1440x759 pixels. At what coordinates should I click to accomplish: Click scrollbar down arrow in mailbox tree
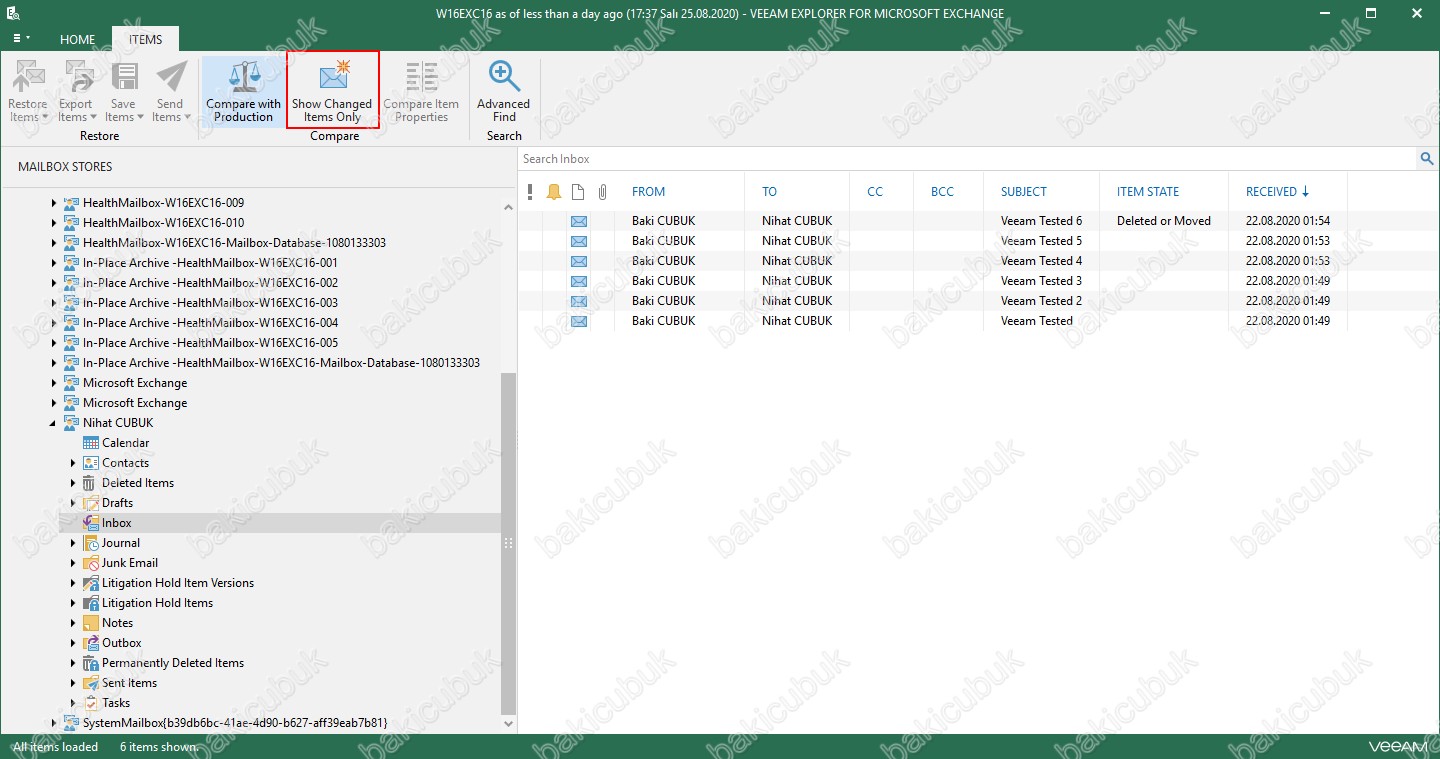coord(509,723)
